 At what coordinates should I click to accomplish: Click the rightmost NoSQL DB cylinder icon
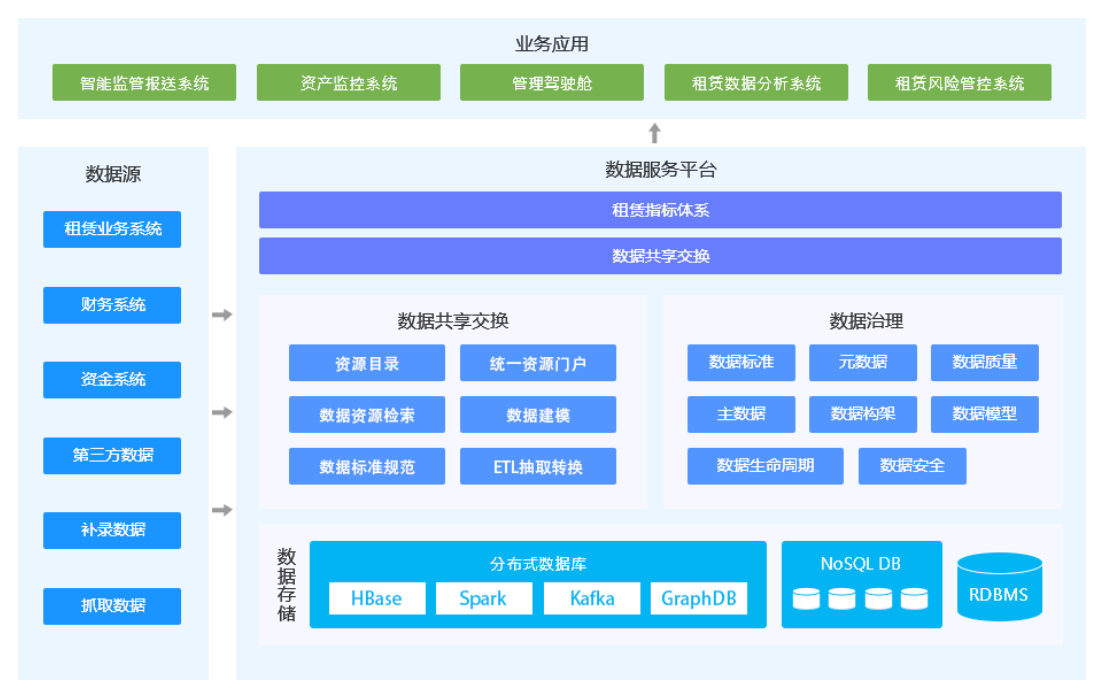[x=913, y=598]
